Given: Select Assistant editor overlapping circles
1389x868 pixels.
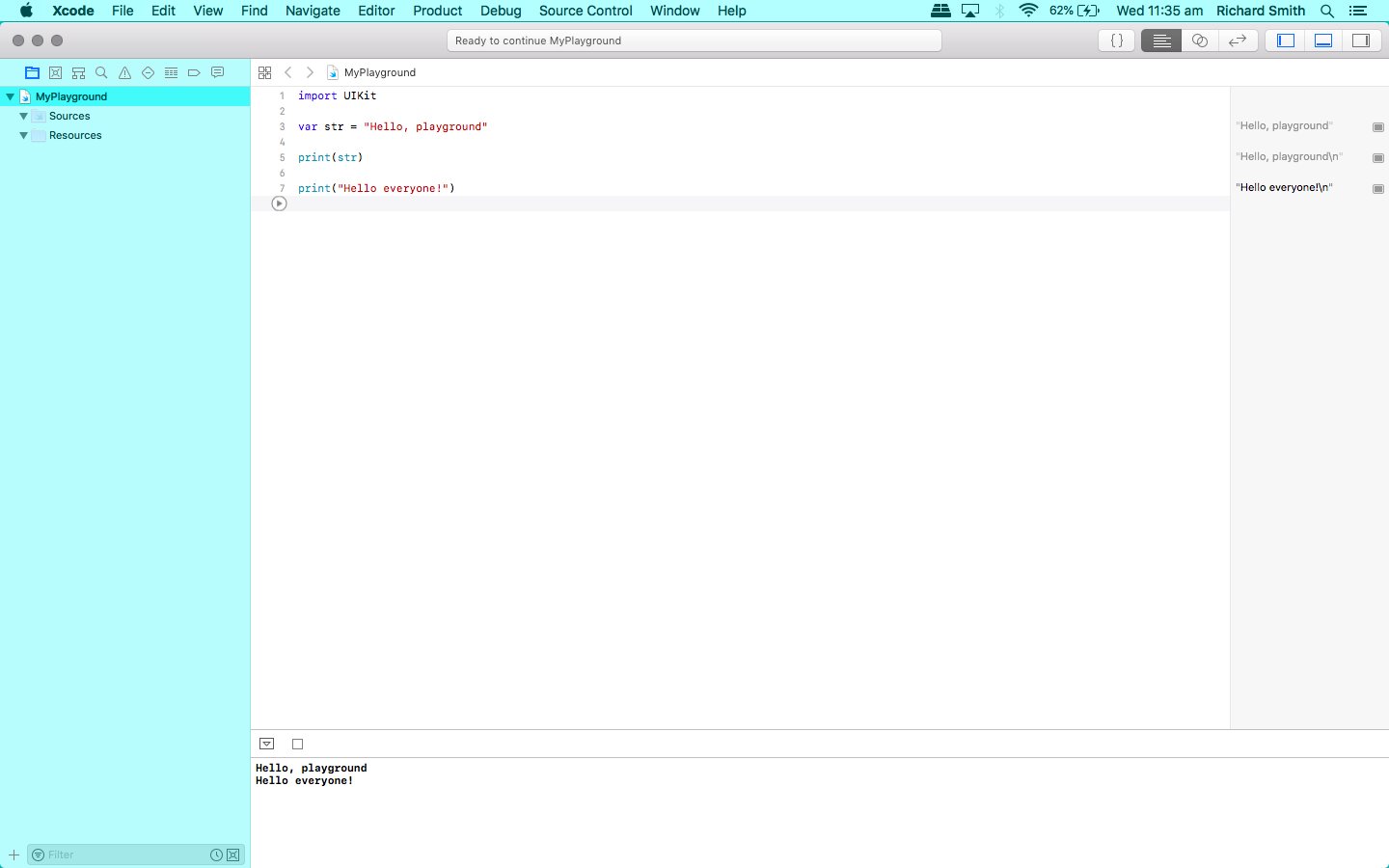Looking at the screenshot, I should click(1200, 41).
